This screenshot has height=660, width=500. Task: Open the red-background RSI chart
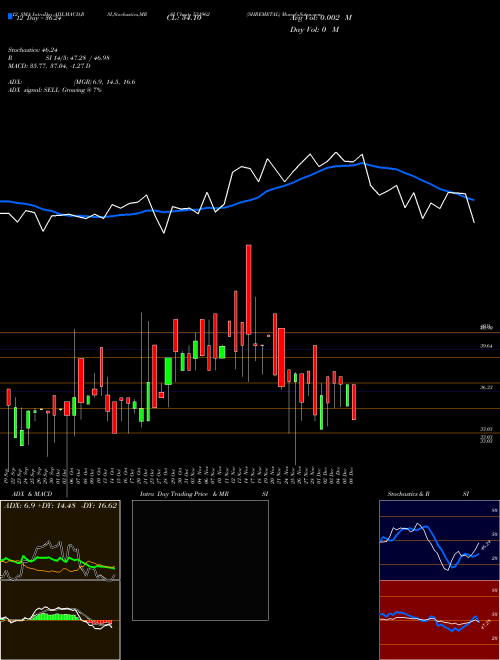(x=439, y=620)
